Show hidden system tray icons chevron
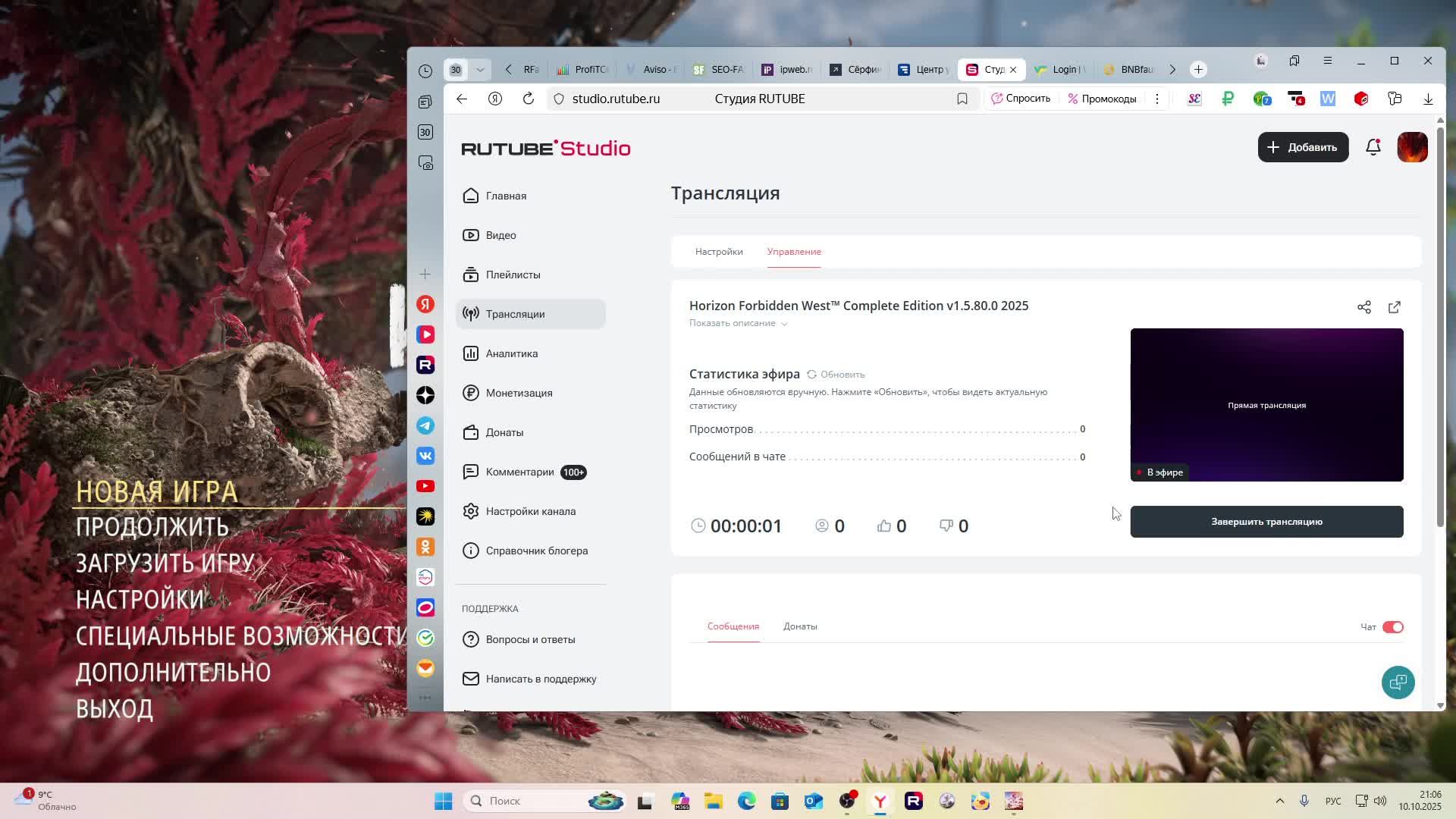 point(1279,801)
